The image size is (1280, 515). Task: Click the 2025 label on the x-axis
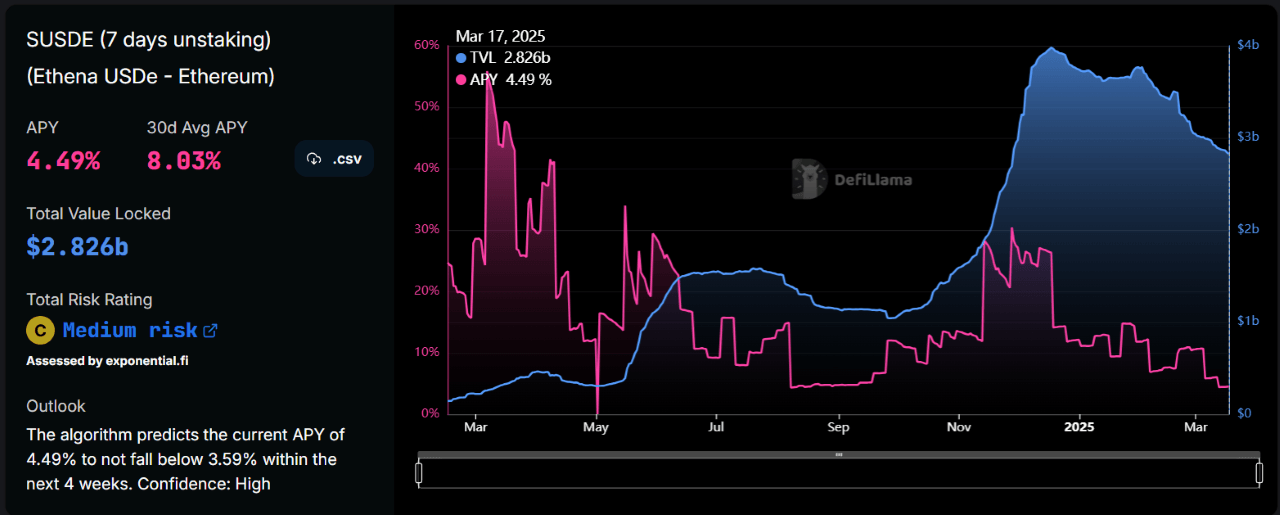[x=1079, y=427]
